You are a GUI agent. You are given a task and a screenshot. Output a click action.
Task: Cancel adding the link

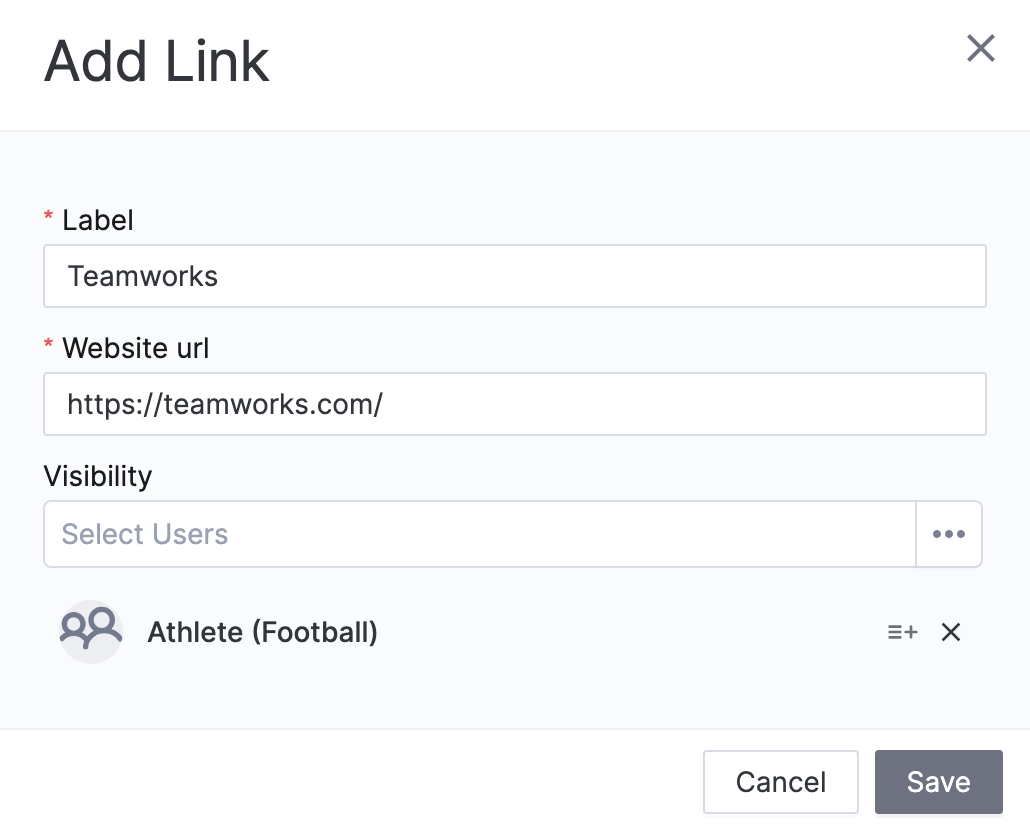click(780, 781)
